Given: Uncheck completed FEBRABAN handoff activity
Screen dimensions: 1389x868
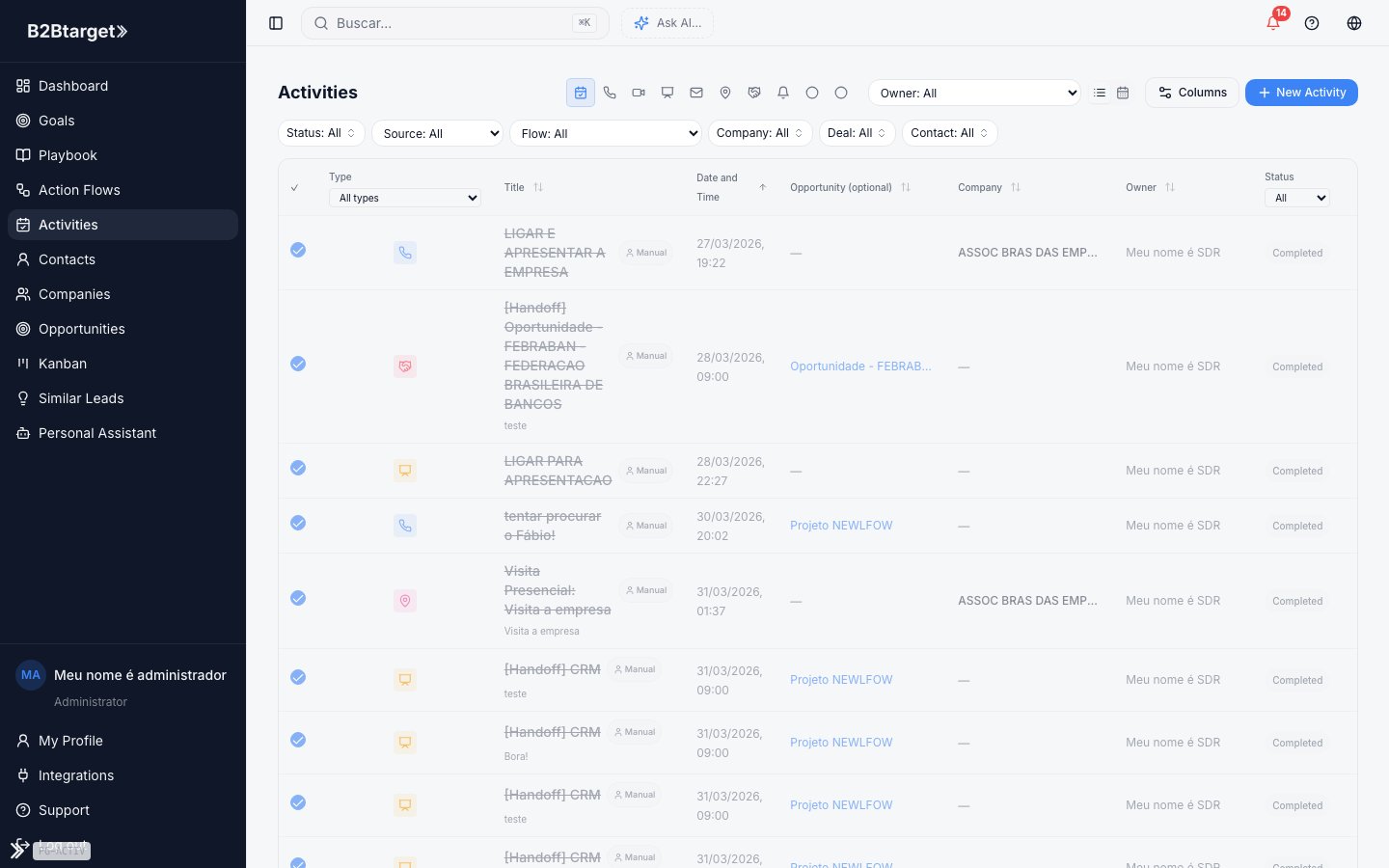Looking at the screenshot, I should (x=298, y=364).
